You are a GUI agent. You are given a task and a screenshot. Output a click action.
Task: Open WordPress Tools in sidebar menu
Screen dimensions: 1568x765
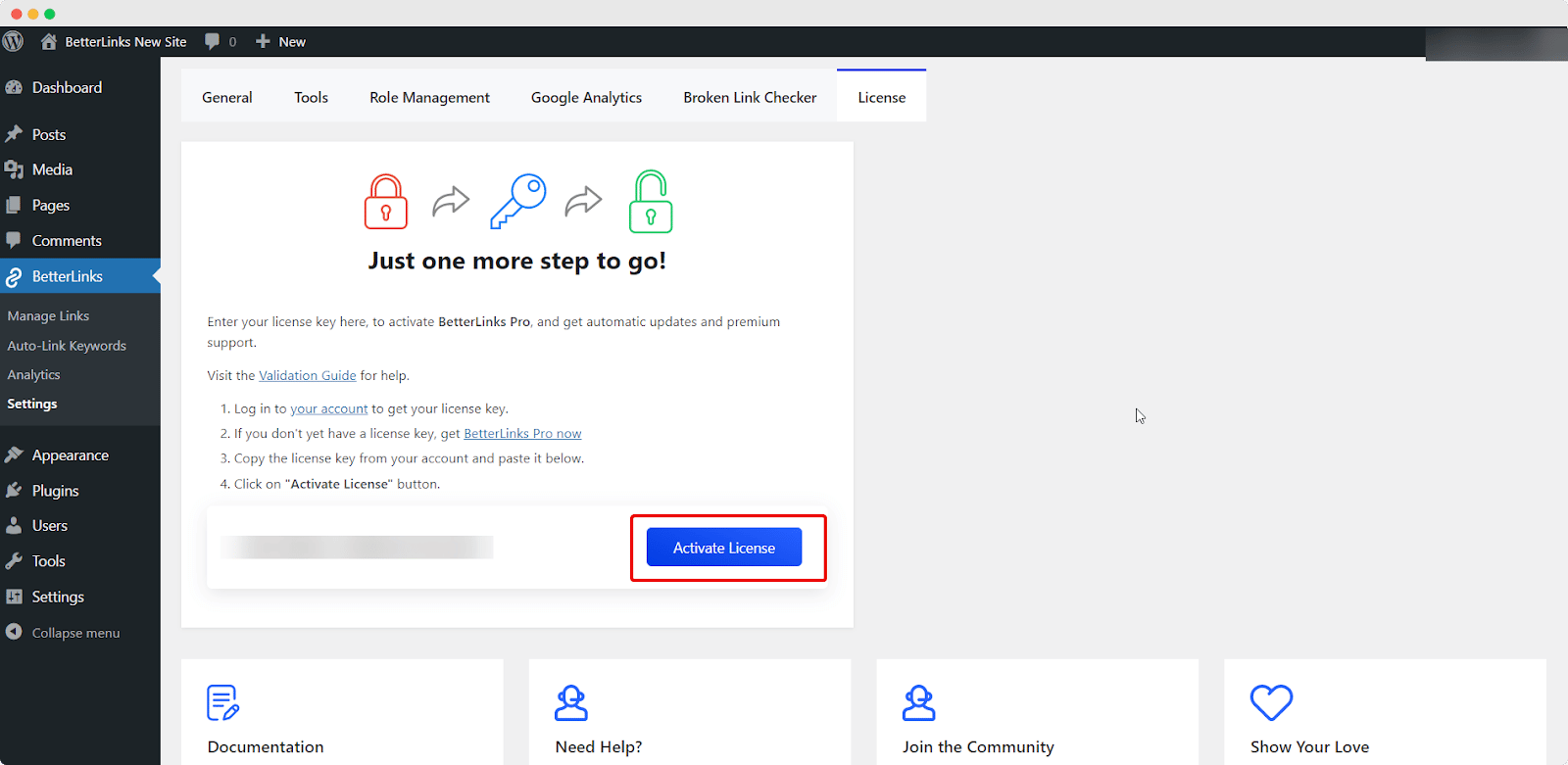(48, 560)
